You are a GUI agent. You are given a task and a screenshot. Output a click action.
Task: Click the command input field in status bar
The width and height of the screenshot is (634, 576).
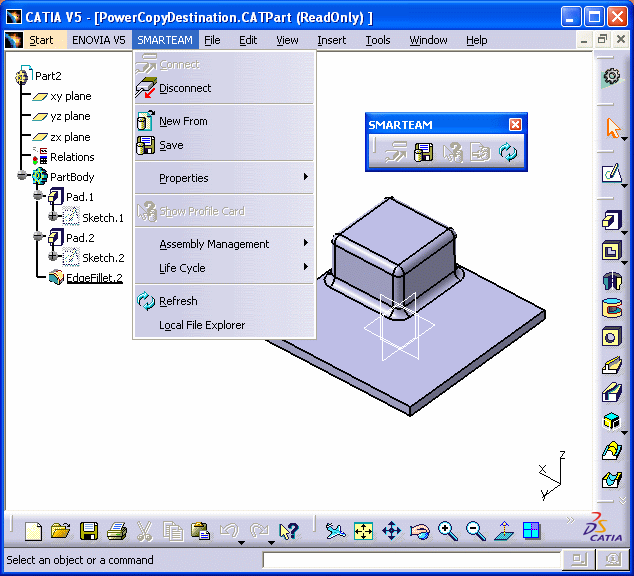410,560
